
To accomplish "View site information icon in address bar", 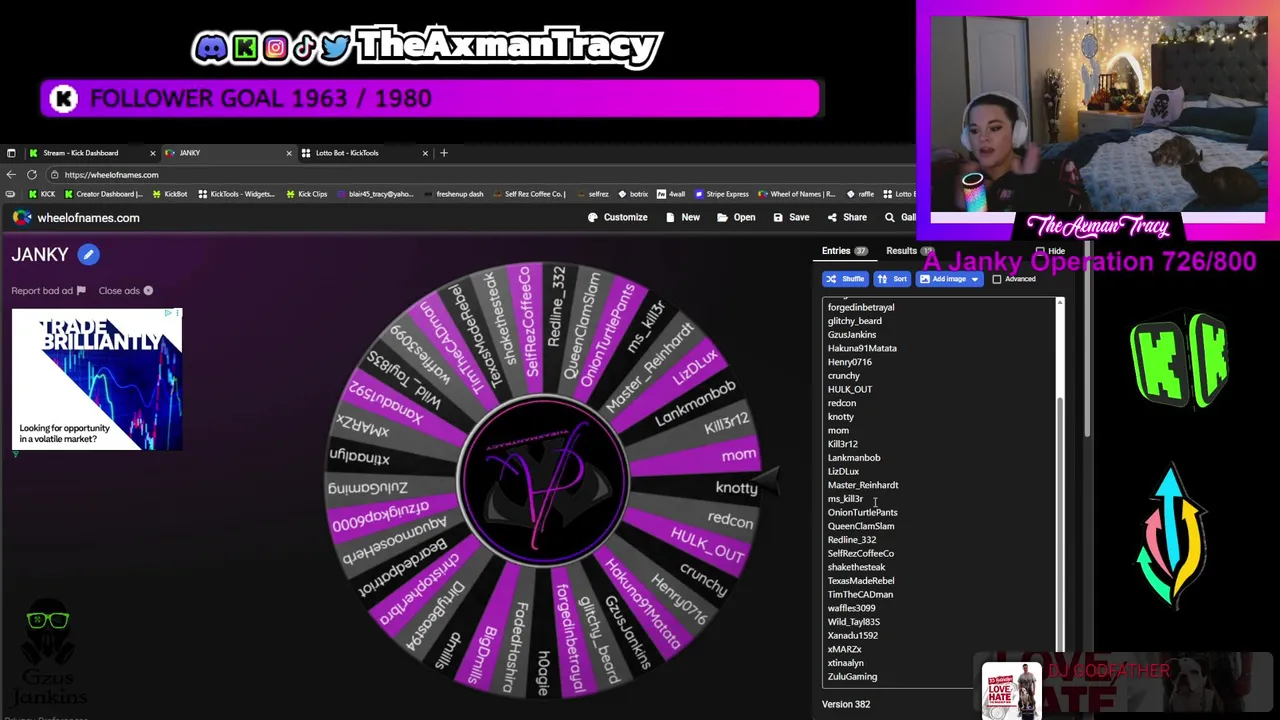I will tap(54, 175).
